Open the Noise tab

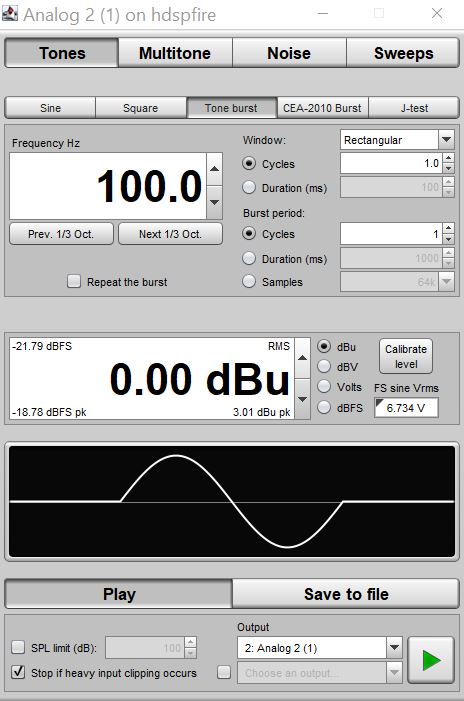click(x=289, y=53)
